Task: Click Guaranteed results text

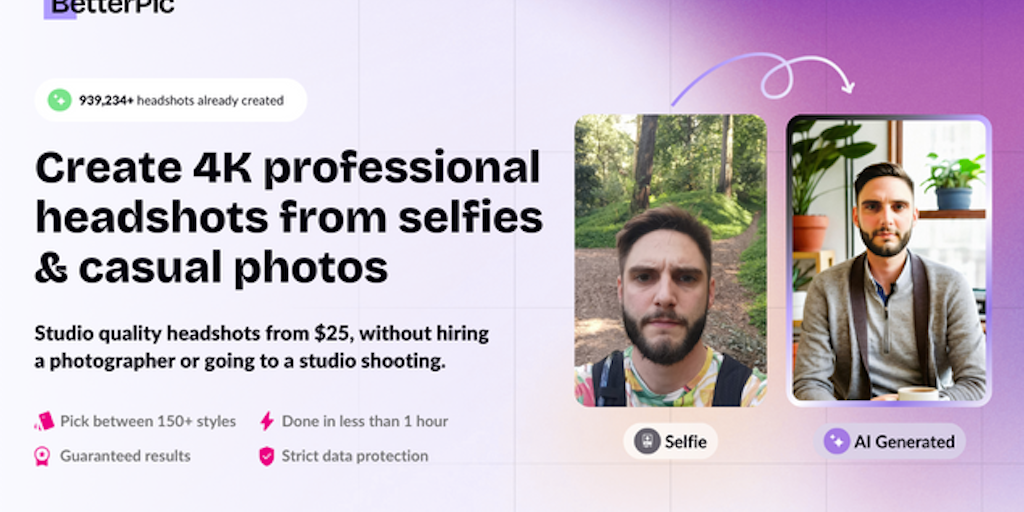Action: (x=125, y=456)
